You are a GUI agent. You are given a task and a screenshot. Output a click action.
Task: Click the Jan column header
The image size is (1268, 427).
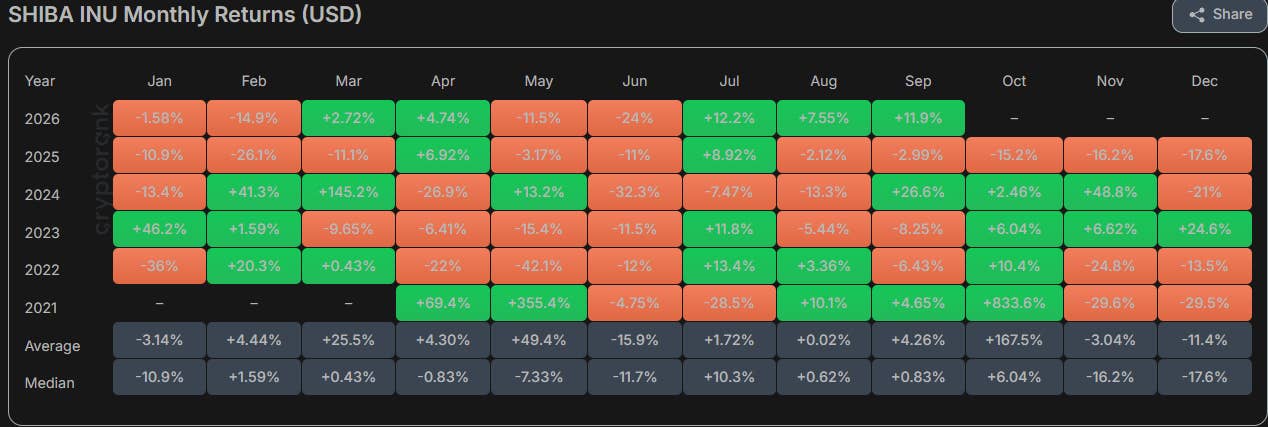[x=159, y=81]
